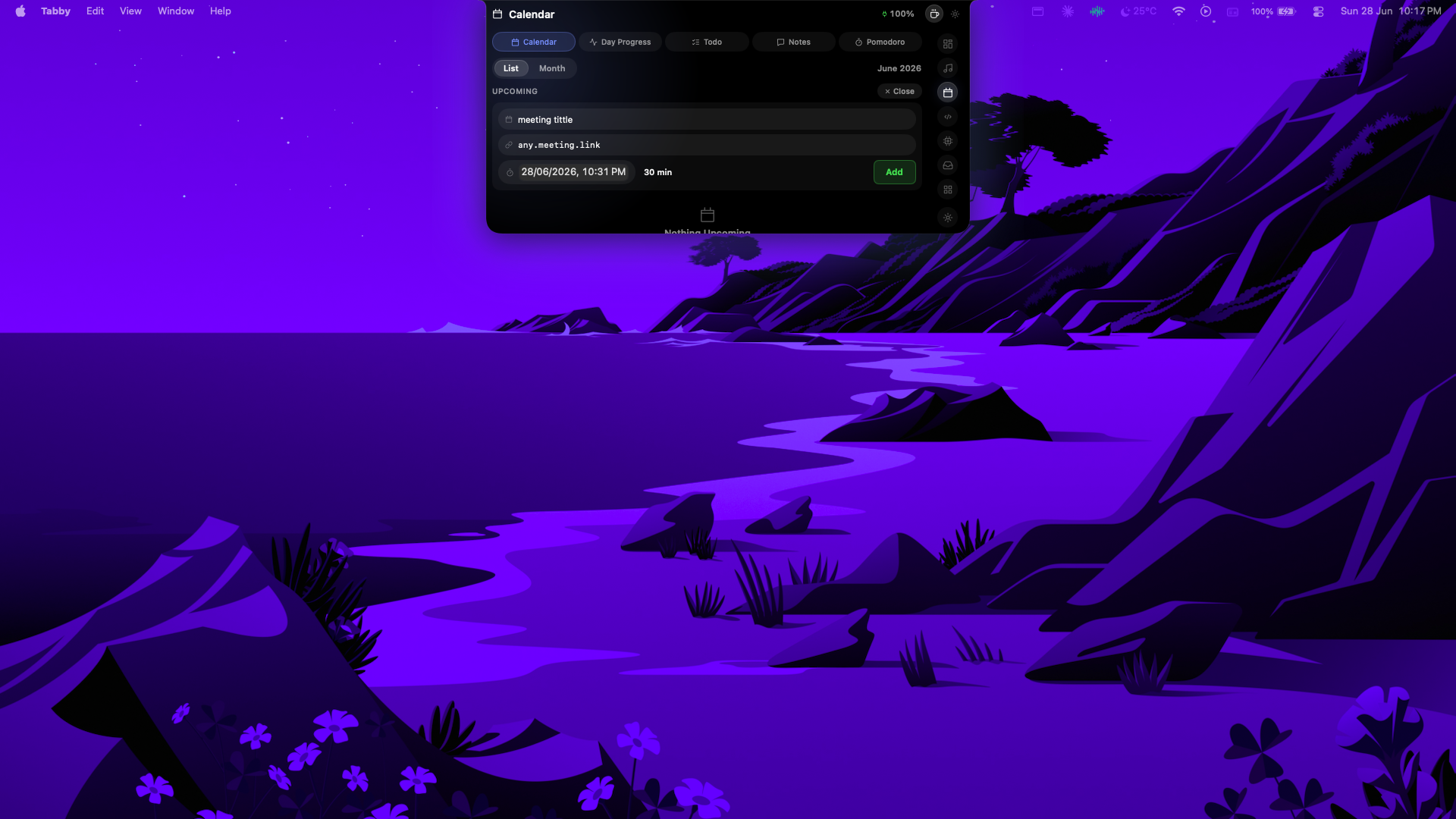Click the battery icon in the menu bar

(x=1286, y=11)
